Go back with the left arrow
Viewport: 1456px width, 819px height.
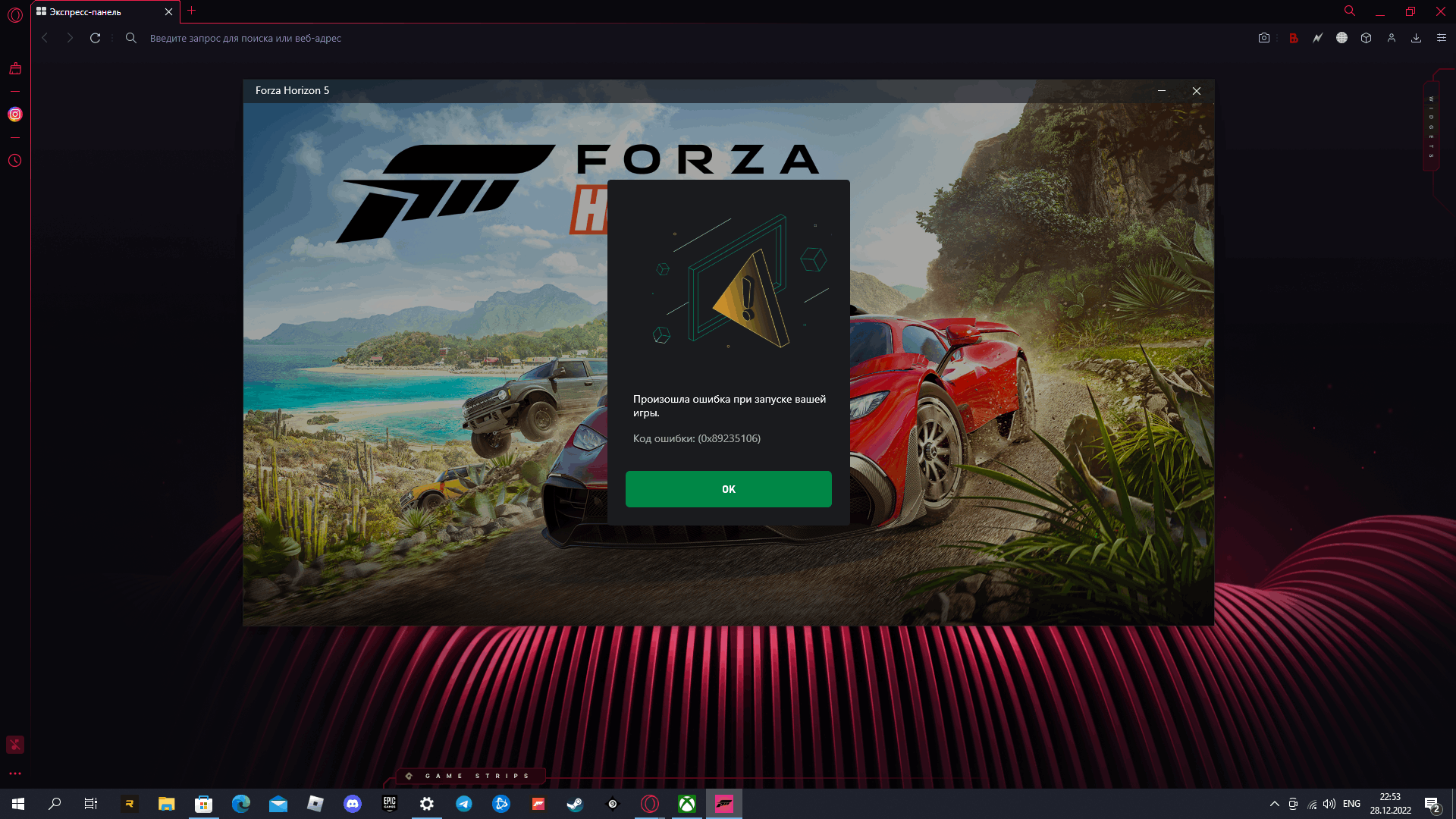point(45,38)
